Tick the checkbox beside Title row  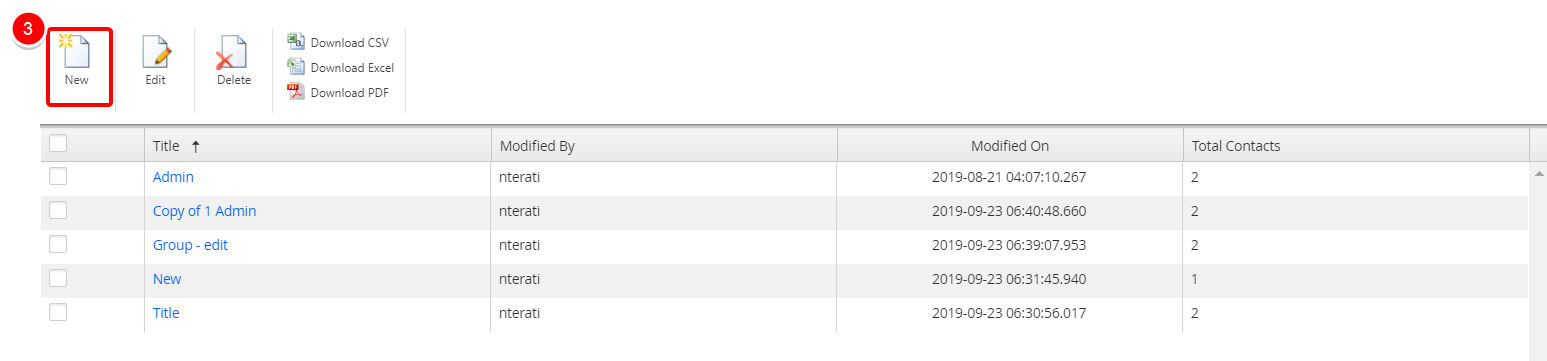click(x=58, y=312)
